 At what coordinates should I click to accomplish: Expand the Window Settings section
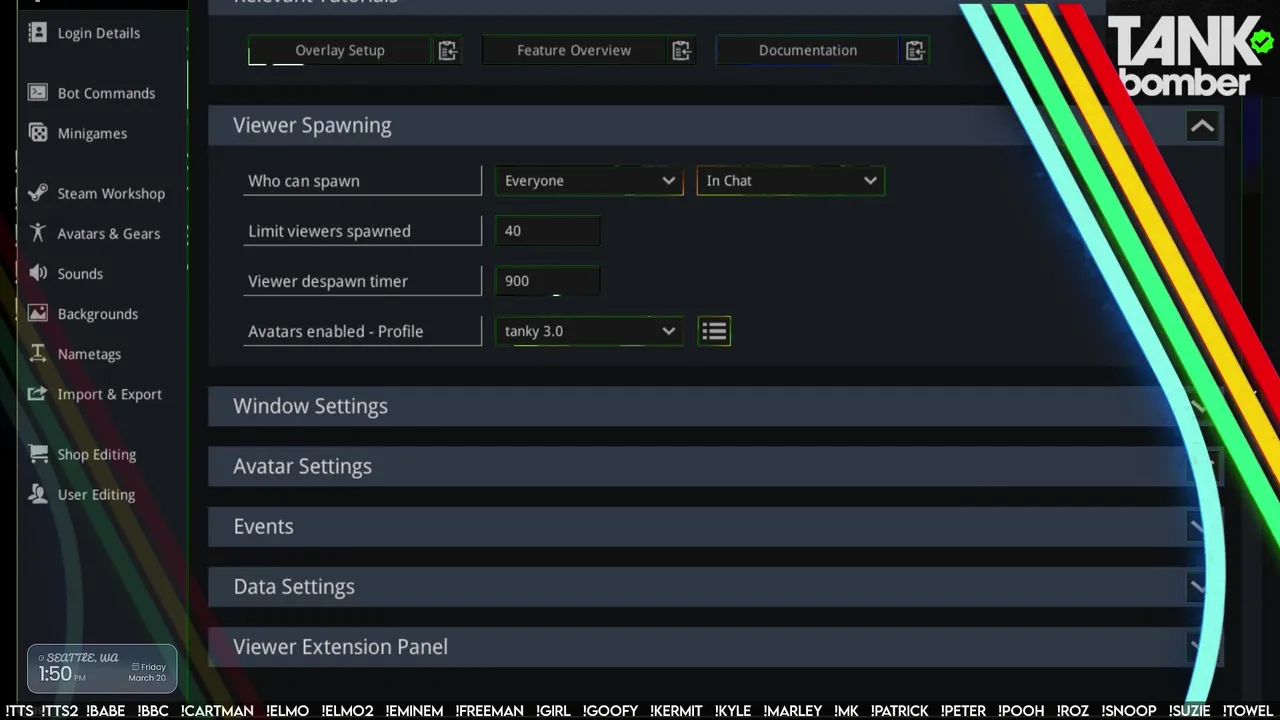[x=714, y=406]
